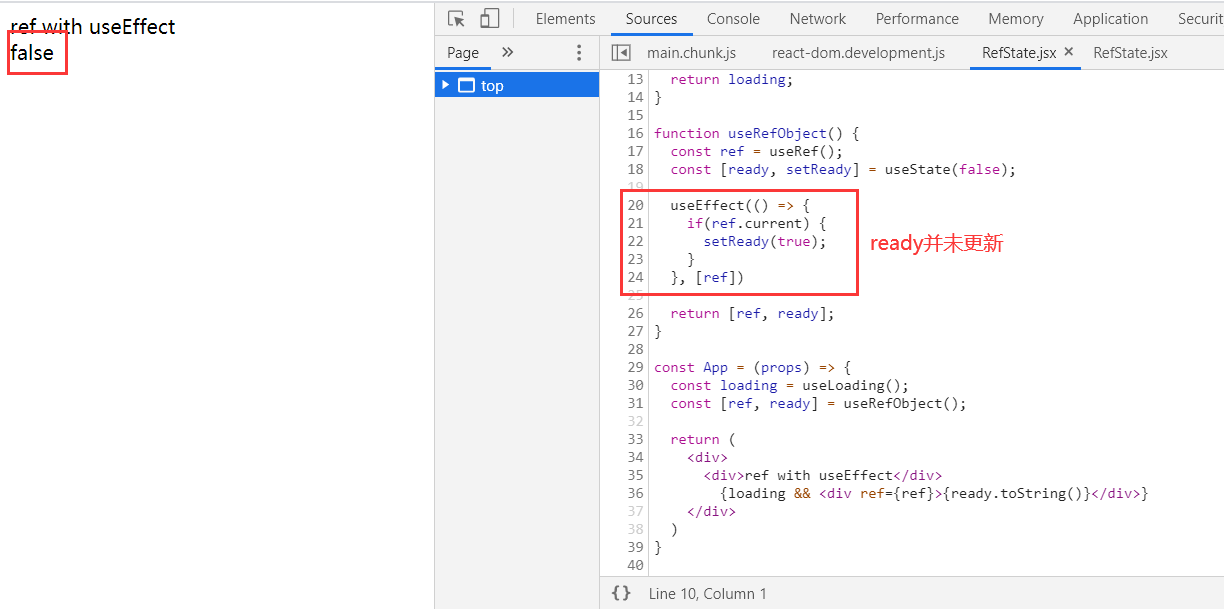Click line number 26 in the gutter

click(636, 313)
